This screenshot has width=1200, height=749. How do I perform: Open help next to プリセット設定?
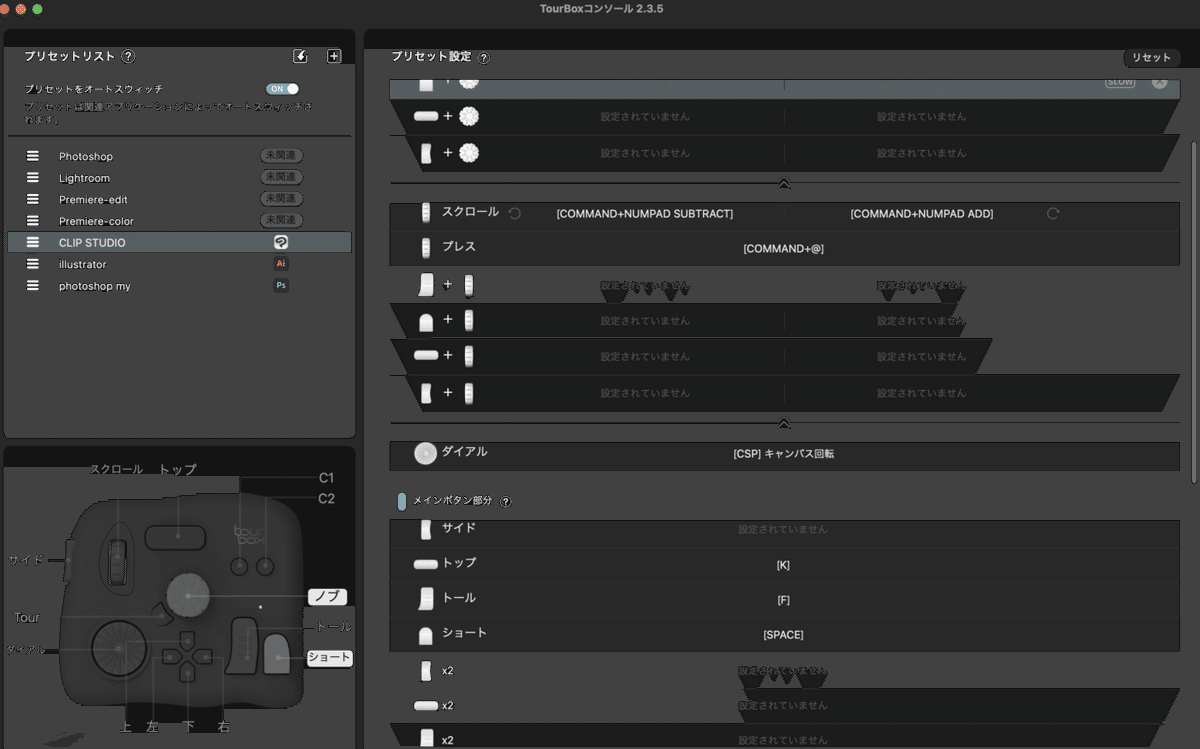484,58
